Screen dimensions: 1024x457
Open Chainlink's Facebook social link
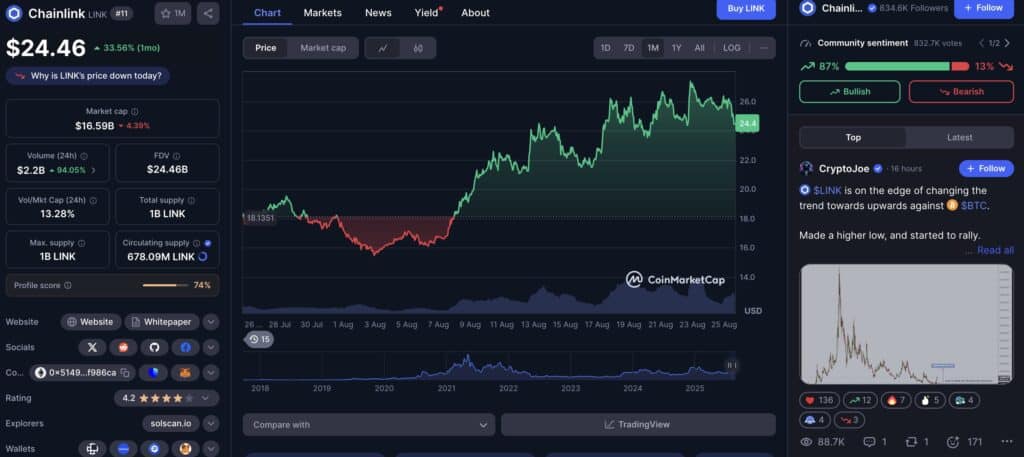point(185,347)
